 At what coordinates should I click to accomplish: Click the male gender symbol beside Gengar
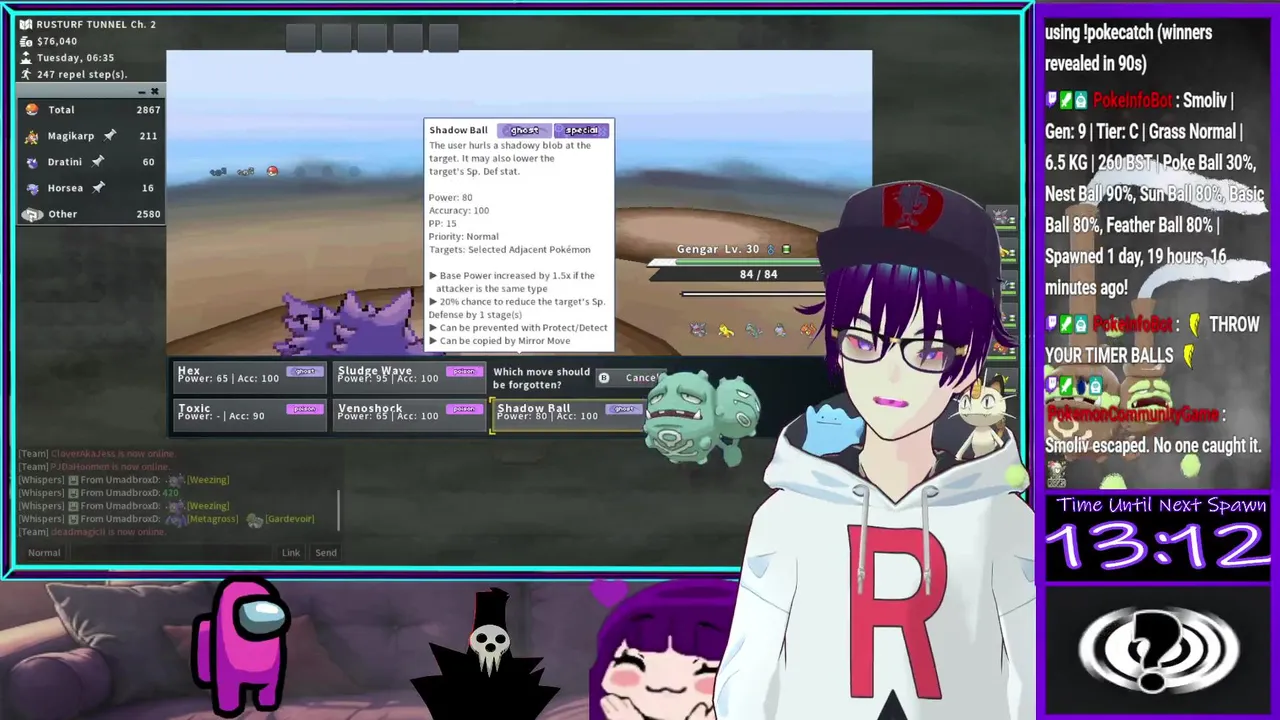(771, 249)
